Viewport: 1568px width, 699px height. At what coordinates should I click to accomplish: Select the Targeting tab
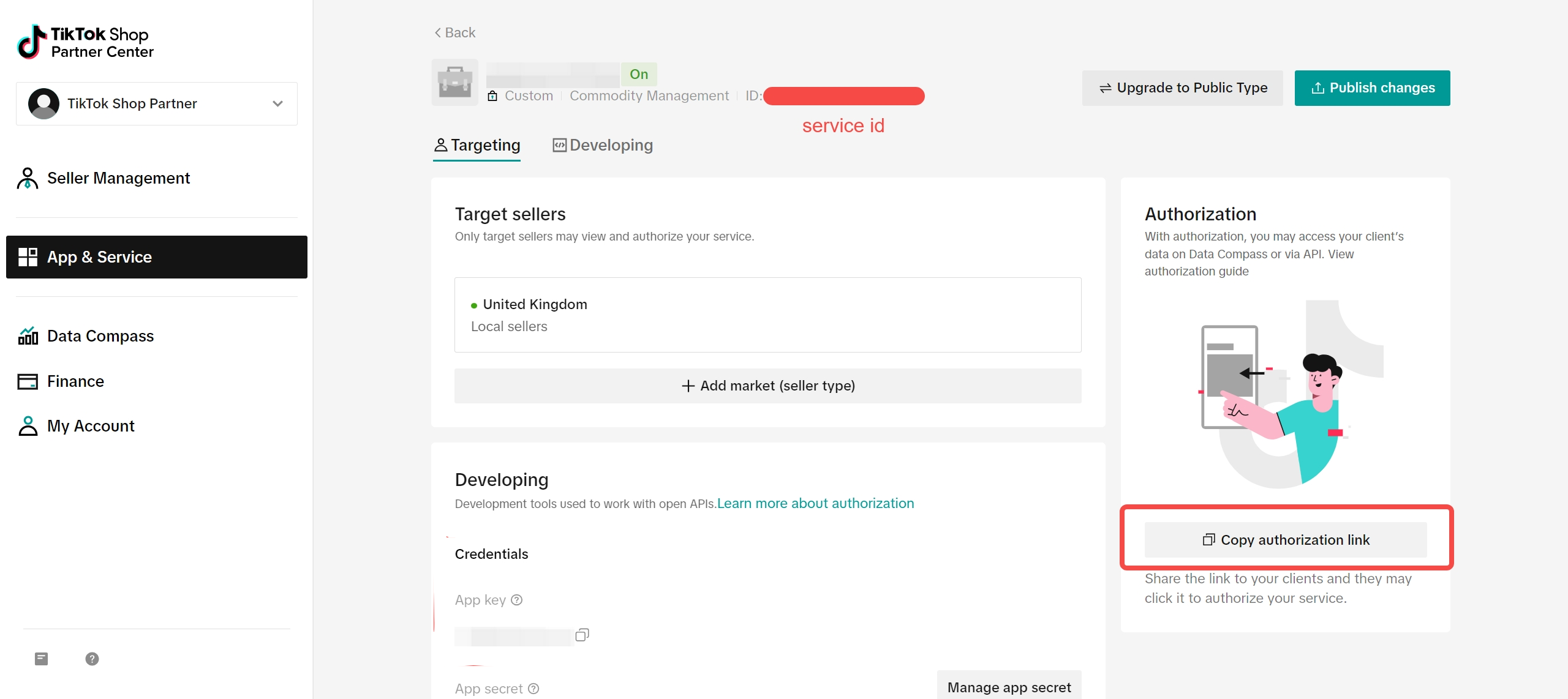pos(477,145)
